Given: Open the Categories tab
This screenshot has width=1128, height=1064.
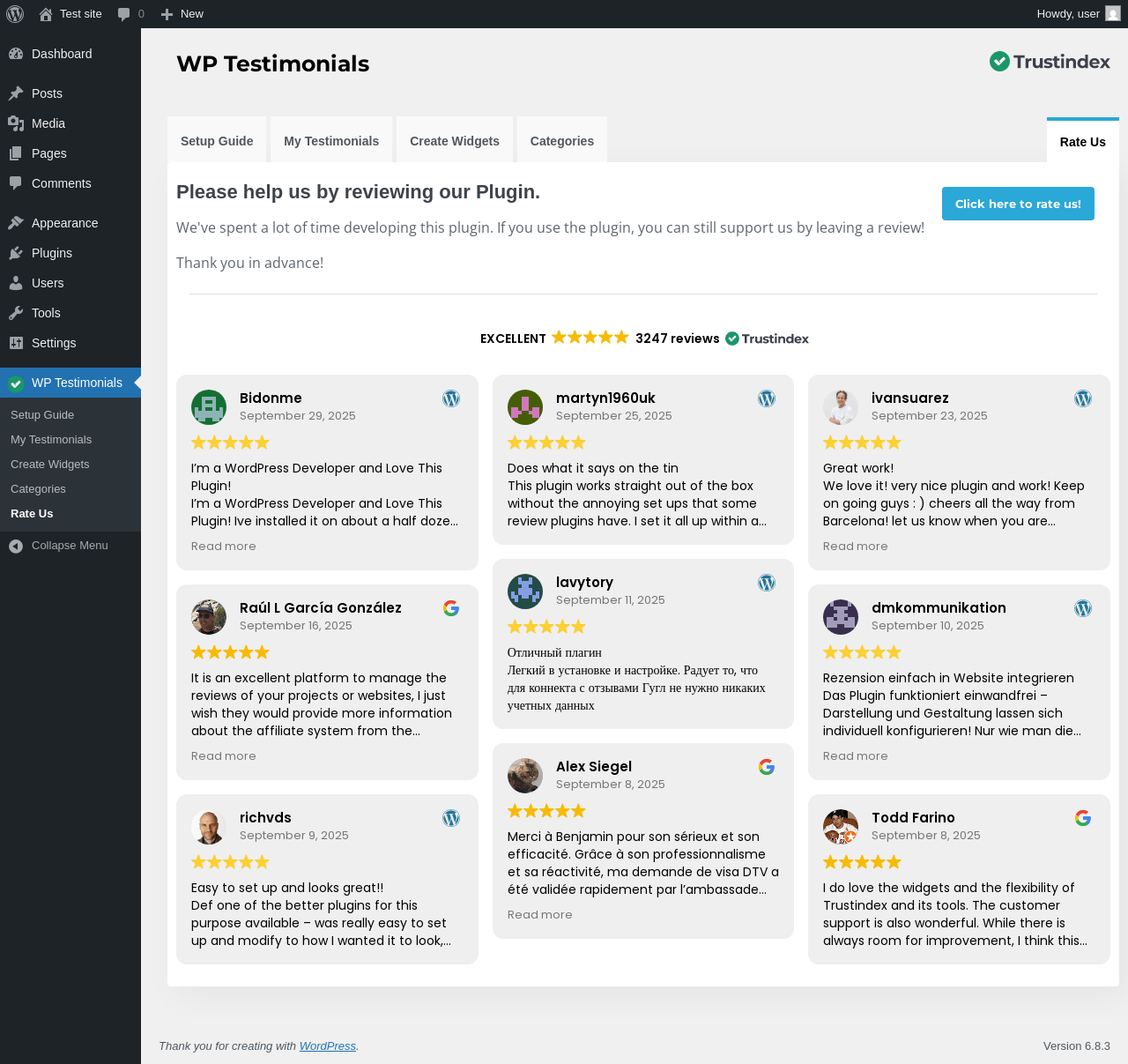Looking at the screenshot, I should tap(562, 140).
